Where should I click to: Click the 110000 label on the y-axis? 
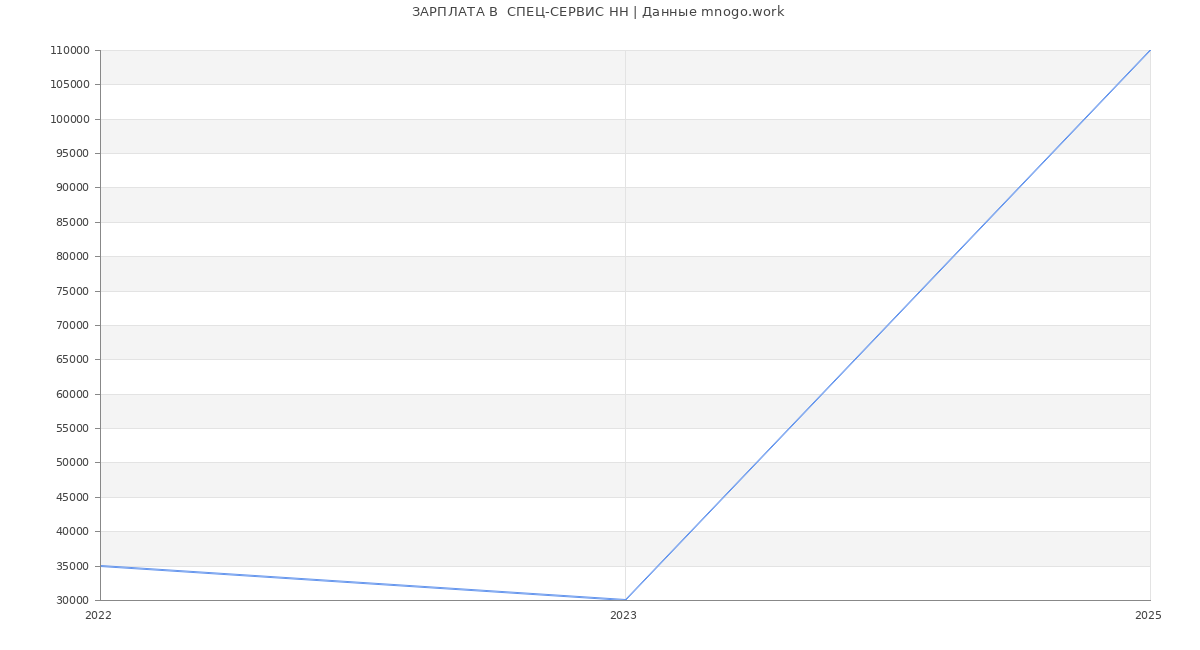point(69,50)
